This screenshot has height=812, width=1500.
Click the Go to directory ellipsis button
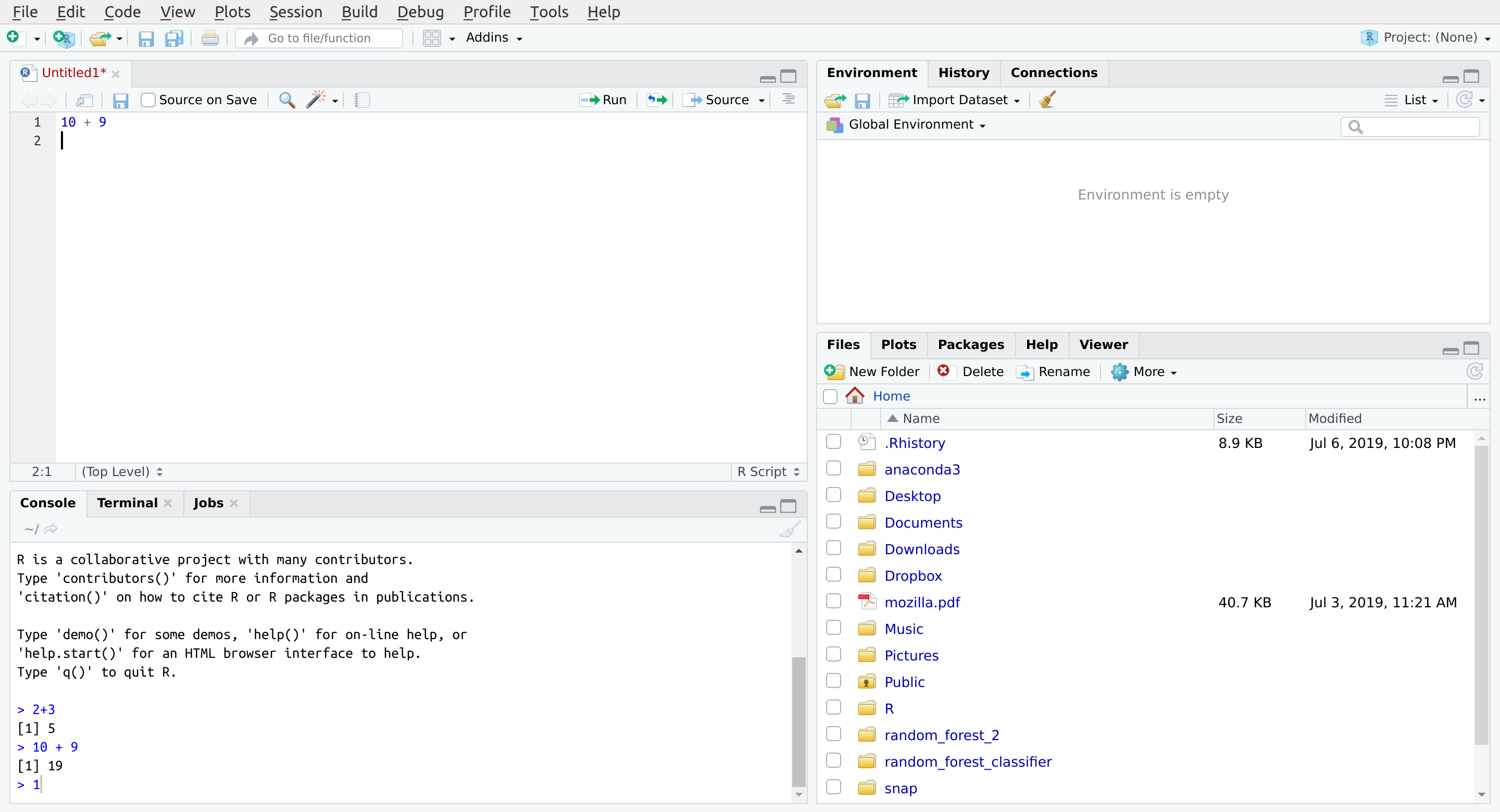(x=1479, y=398)
